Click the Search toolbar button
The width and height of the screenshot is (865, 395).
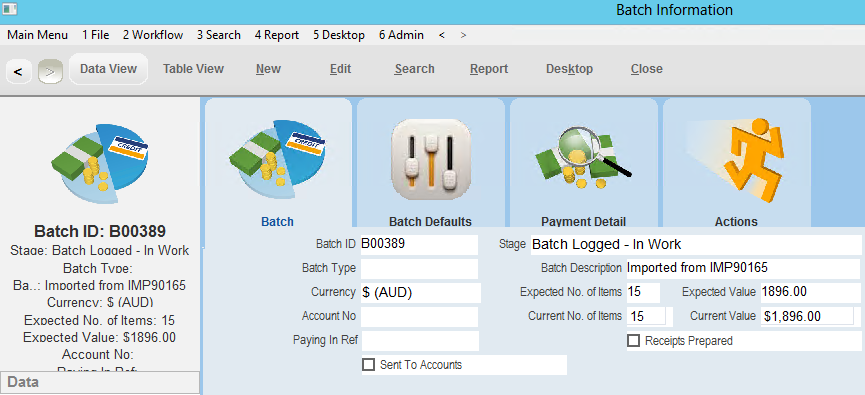(414, 69)
